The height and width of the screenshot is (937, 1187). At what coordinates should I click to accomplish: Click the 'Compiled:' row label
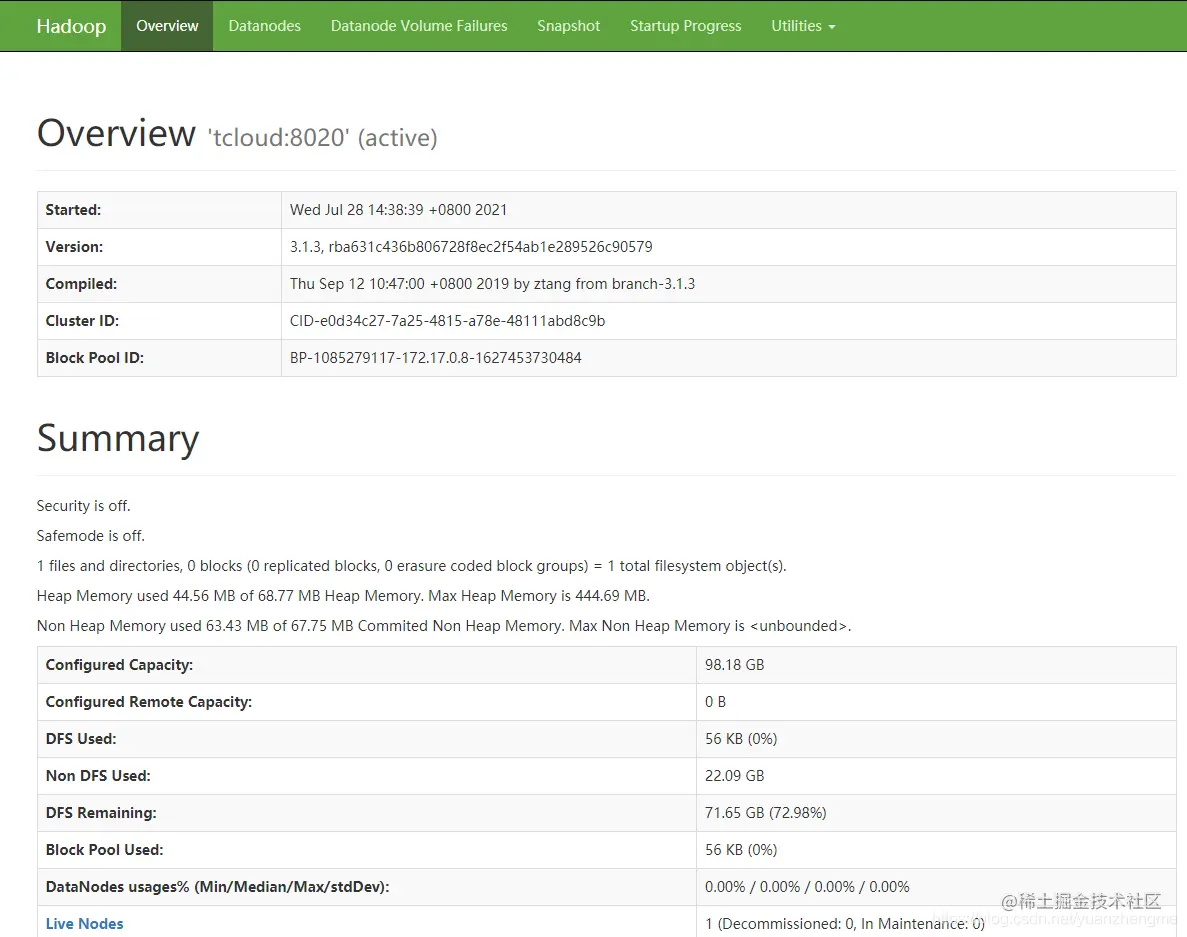tap(81, 284)
